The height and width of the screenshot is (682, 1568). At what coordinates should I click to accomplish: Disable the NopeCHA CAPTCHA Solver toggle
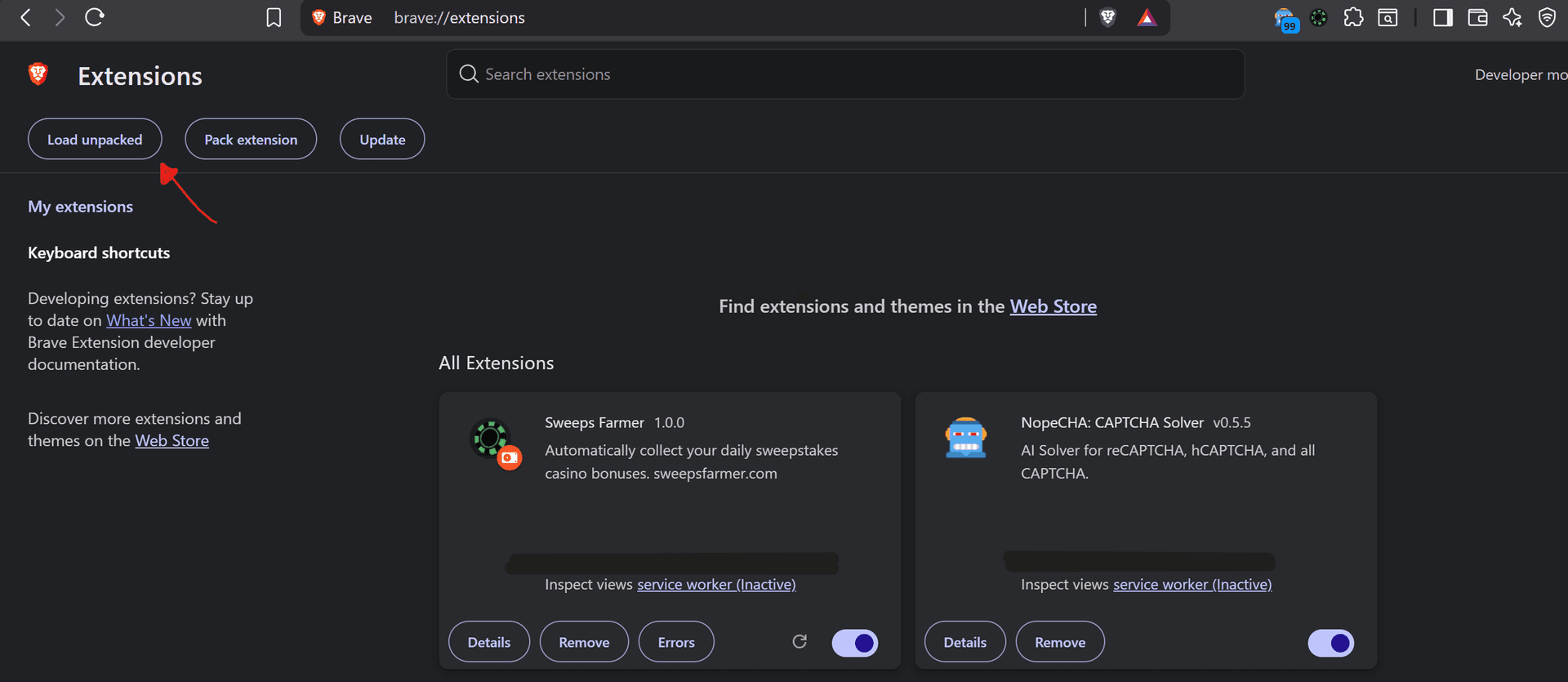click(1331, 643)
